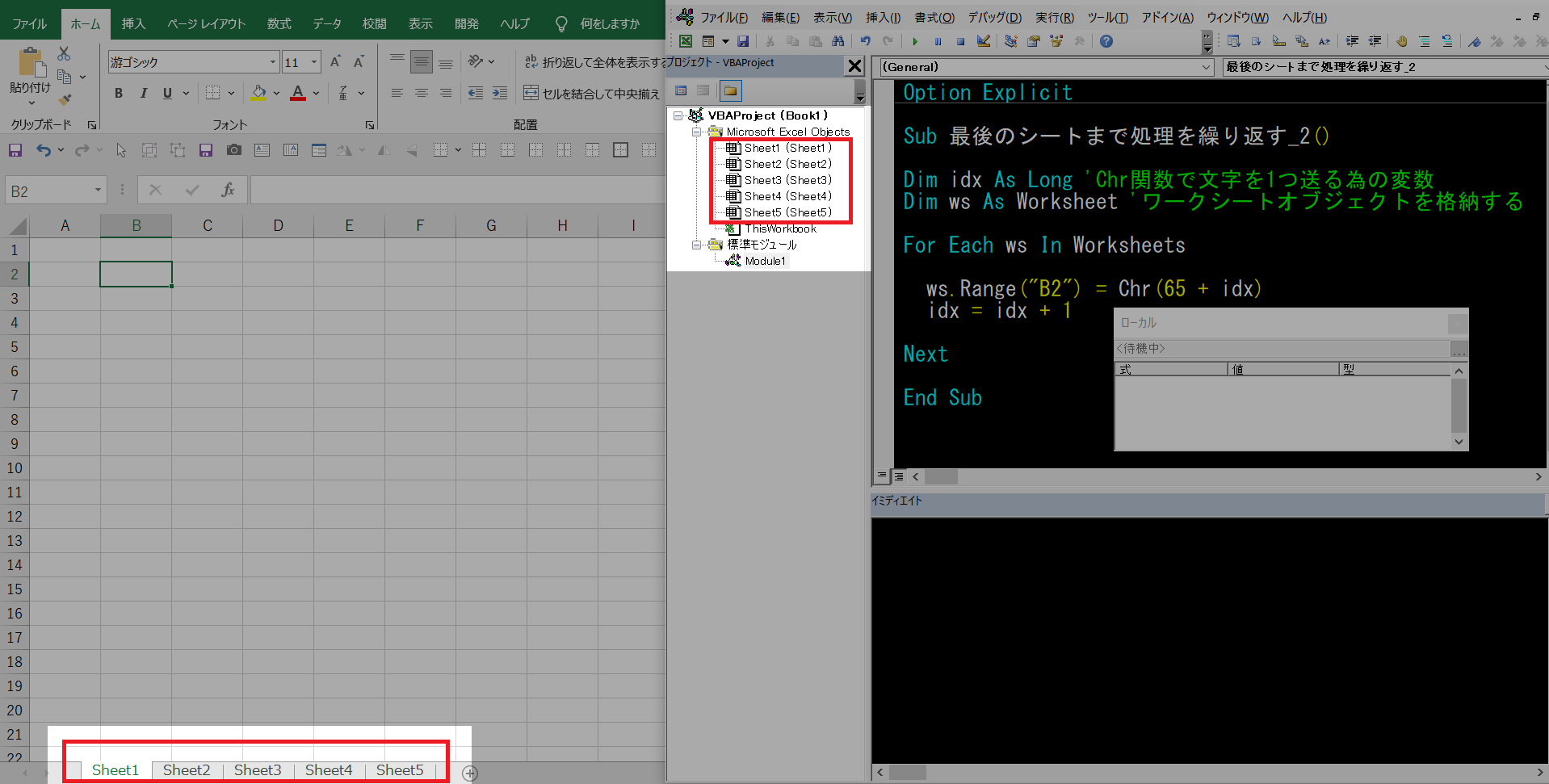Open the Object Browser icon in VBE toolbar
The width and height of the screenshot is (1549, 784).
click(1058, 41)
